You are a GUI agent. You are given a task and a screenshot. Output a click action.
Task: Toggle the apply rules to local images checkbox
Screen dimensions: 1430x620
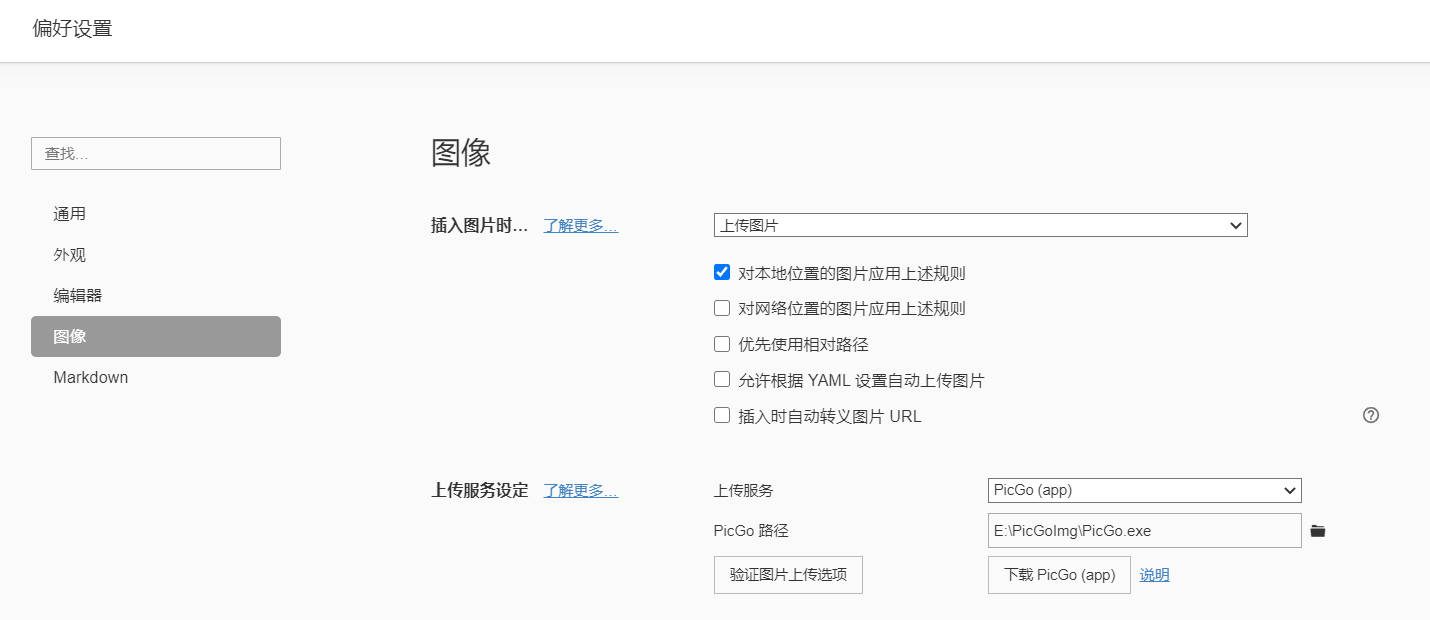coord(722,272)
